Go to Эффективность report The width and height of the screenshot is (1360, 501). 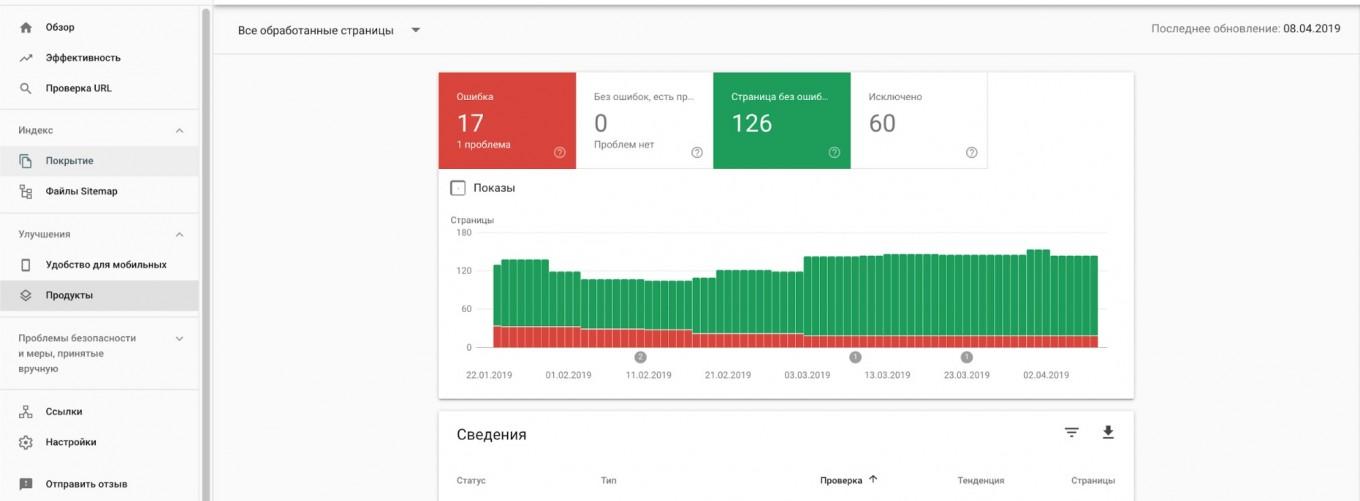(82, 58)
